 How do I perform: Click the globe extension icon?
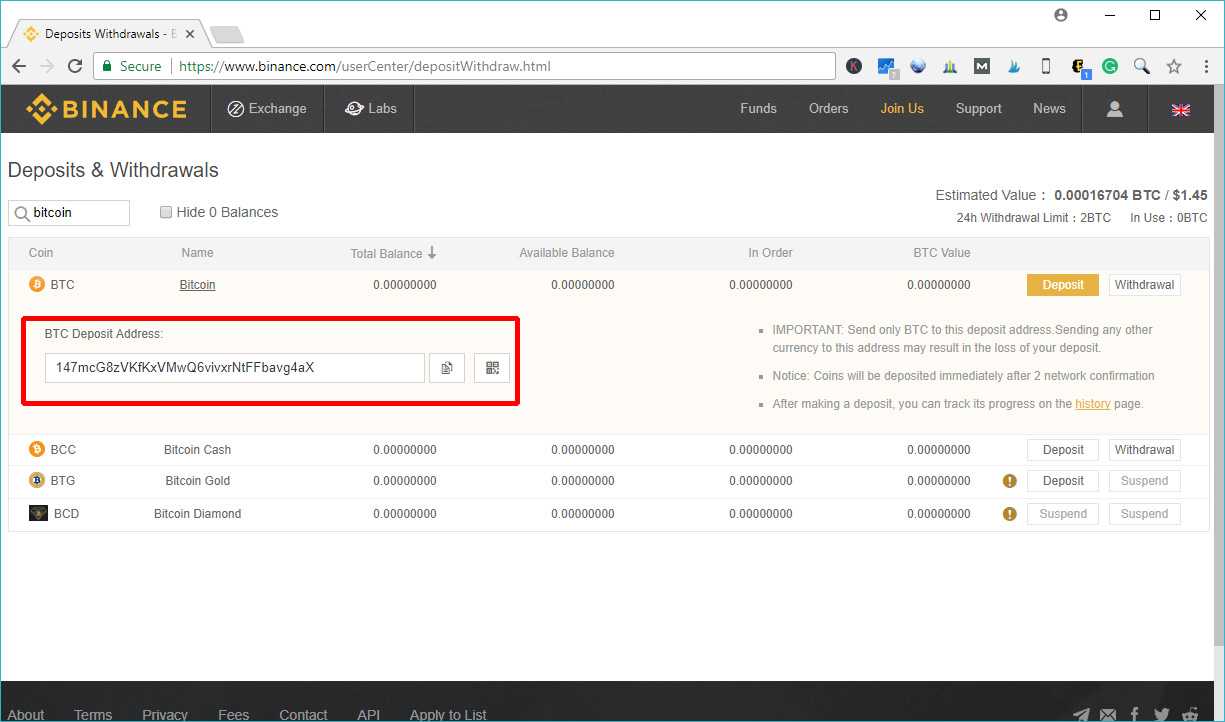(918, 66)
